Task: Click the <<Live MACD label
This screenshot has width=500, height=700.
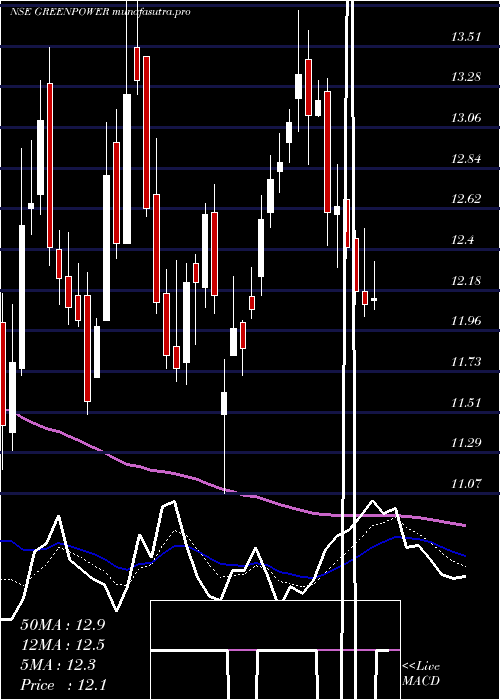Action: [x=421, y=674]
